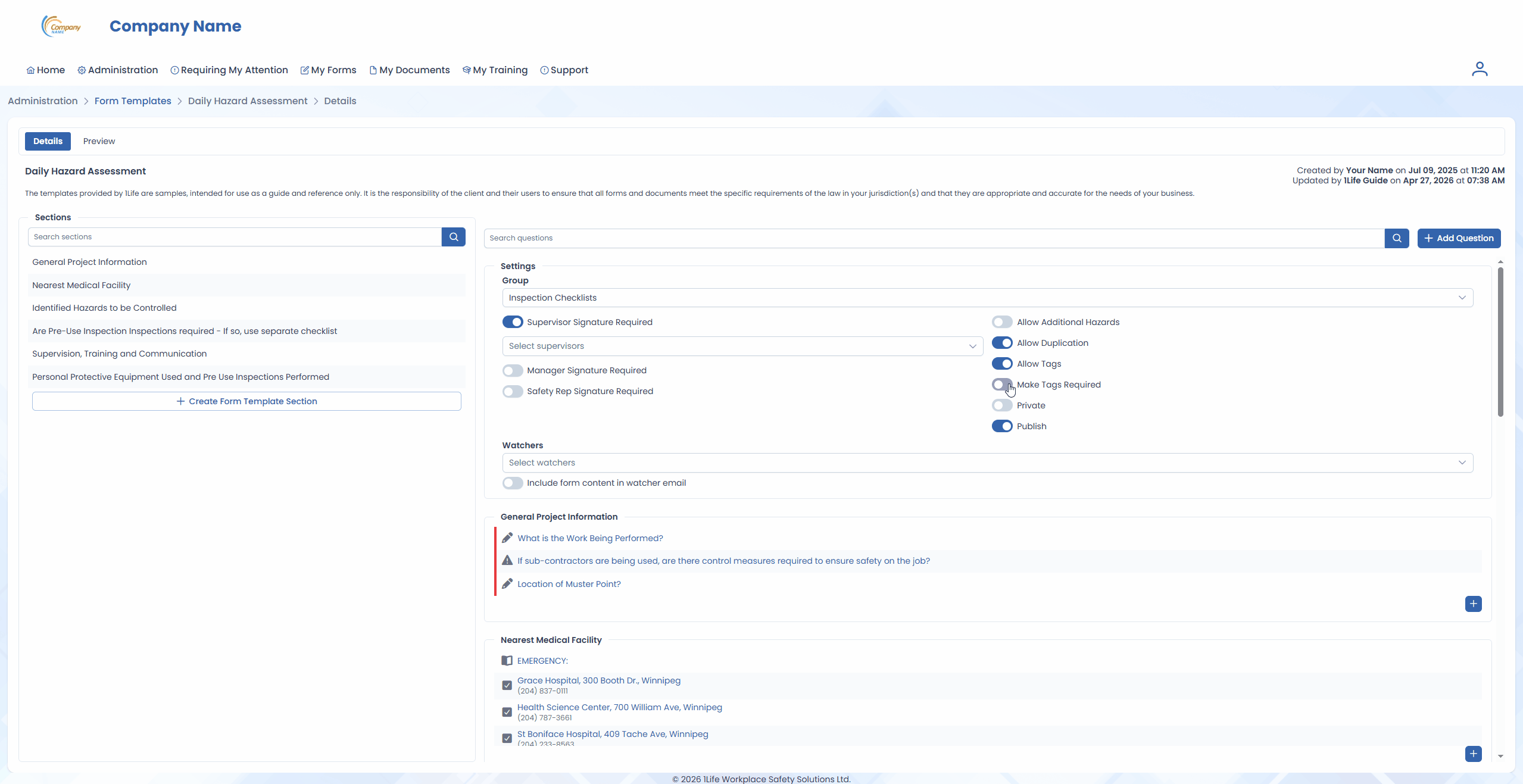Viewport: 1523px width, 784px height.
Task: Enable Manager Signature Required switch
Action: click(x=513, y=370)
